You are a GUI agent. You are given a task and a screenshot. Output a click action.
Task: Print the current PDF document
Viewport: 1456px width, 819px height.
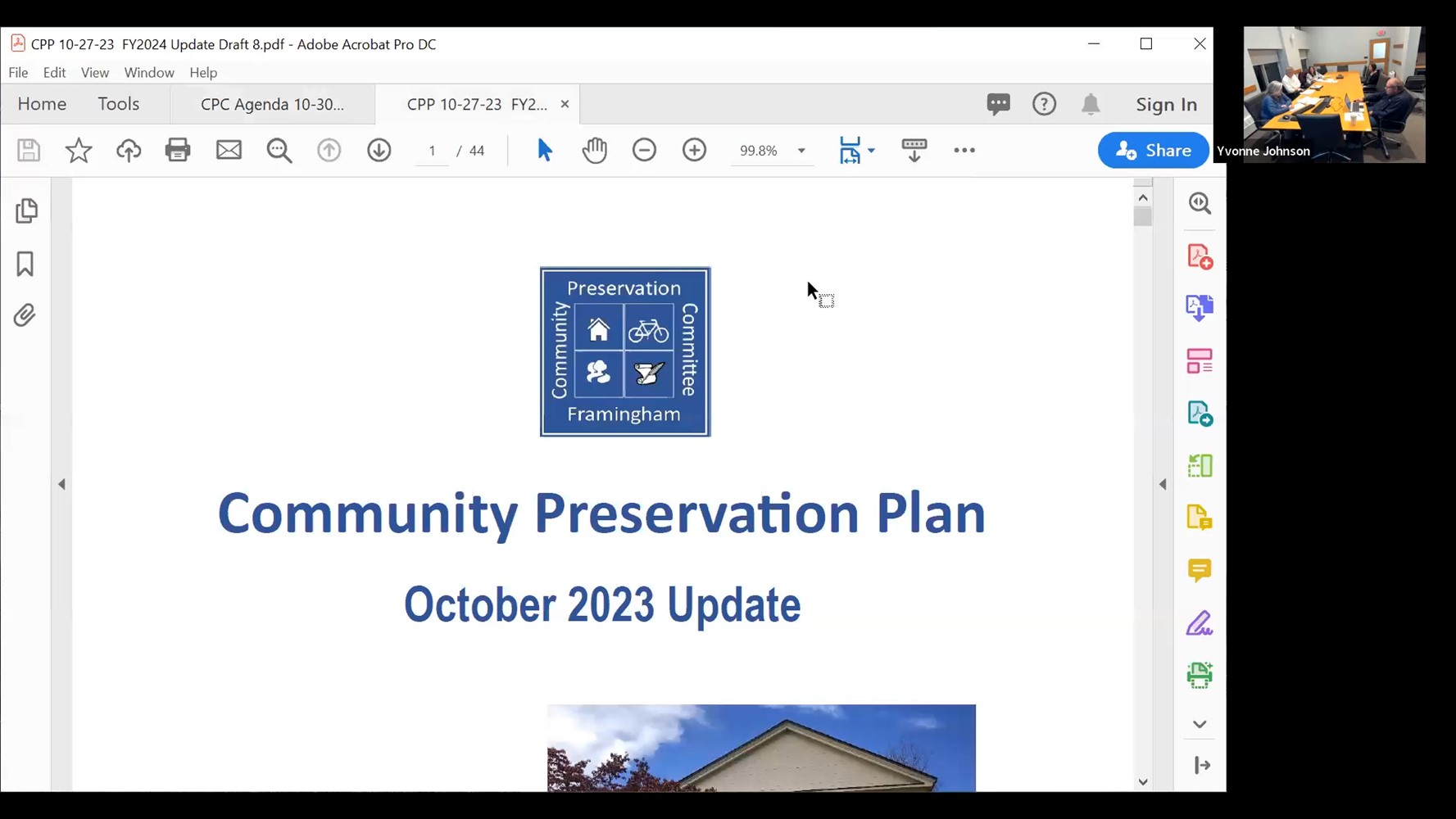point(178,150)
